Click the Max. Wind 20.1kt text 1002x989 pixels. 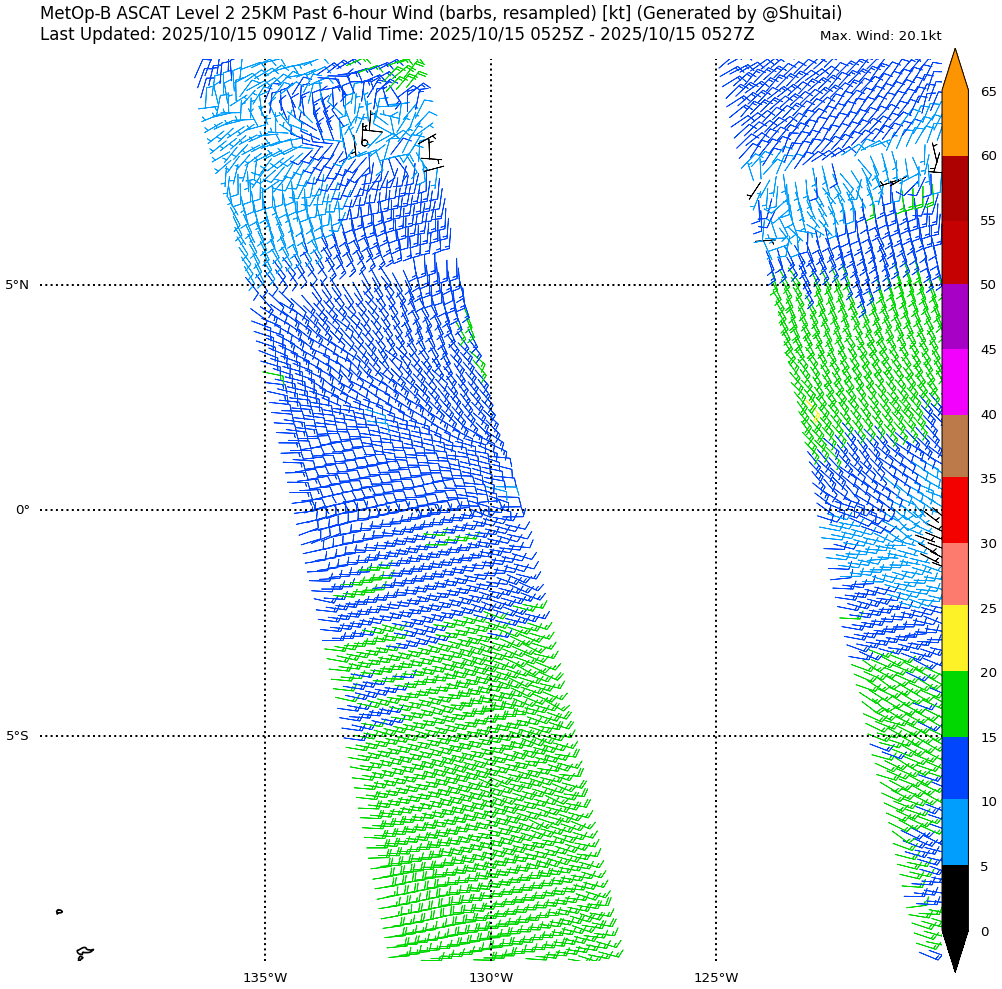(x=880, y=36)
